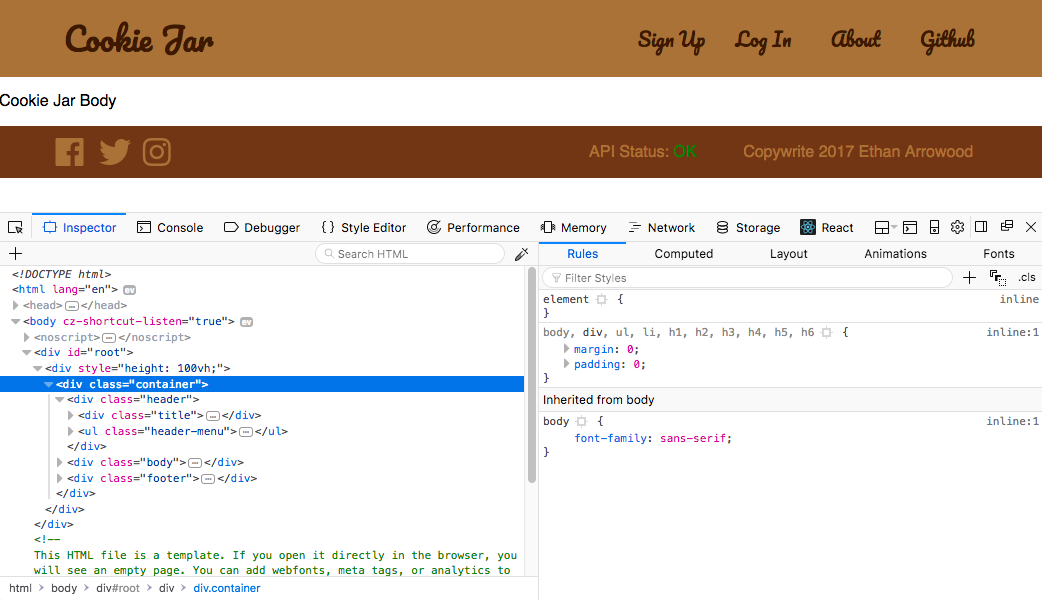The image size is (1042, 600).
Task: Highlight elements matching inherited body selector
Action: point(581,421)
